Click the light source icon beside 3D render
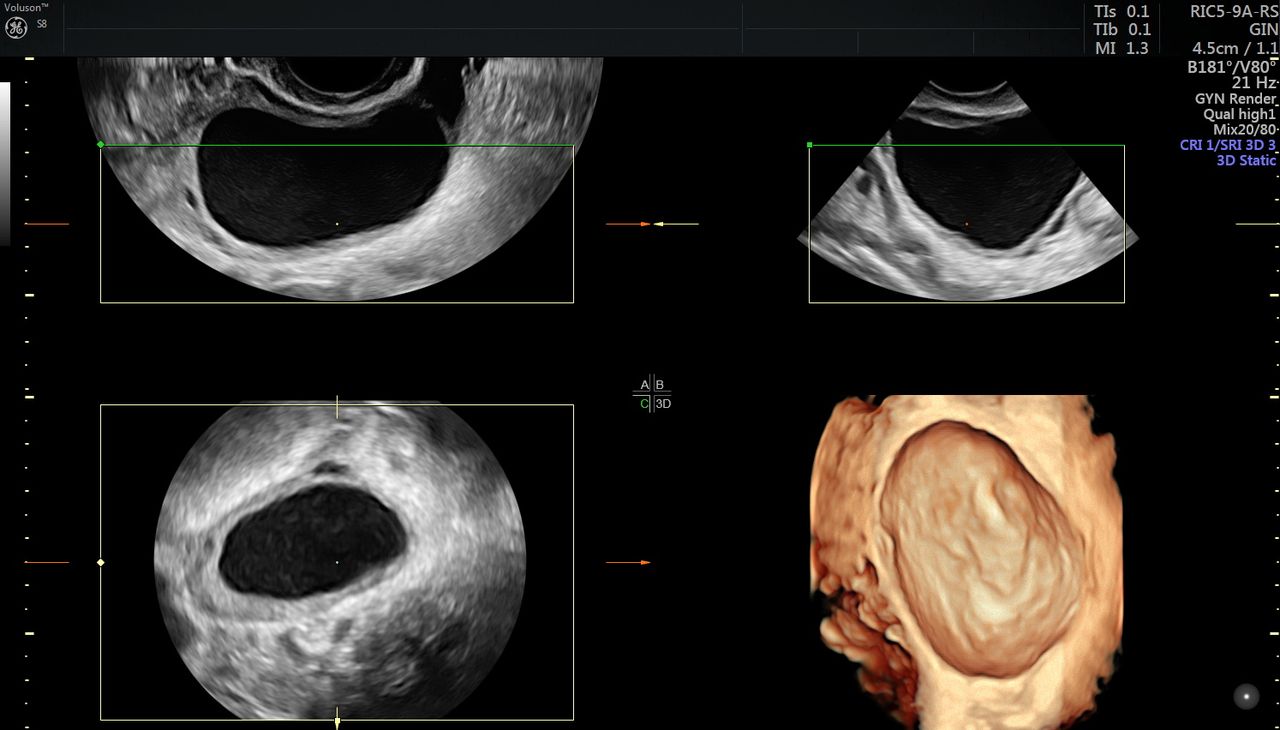 click(x=1245, y=696)
